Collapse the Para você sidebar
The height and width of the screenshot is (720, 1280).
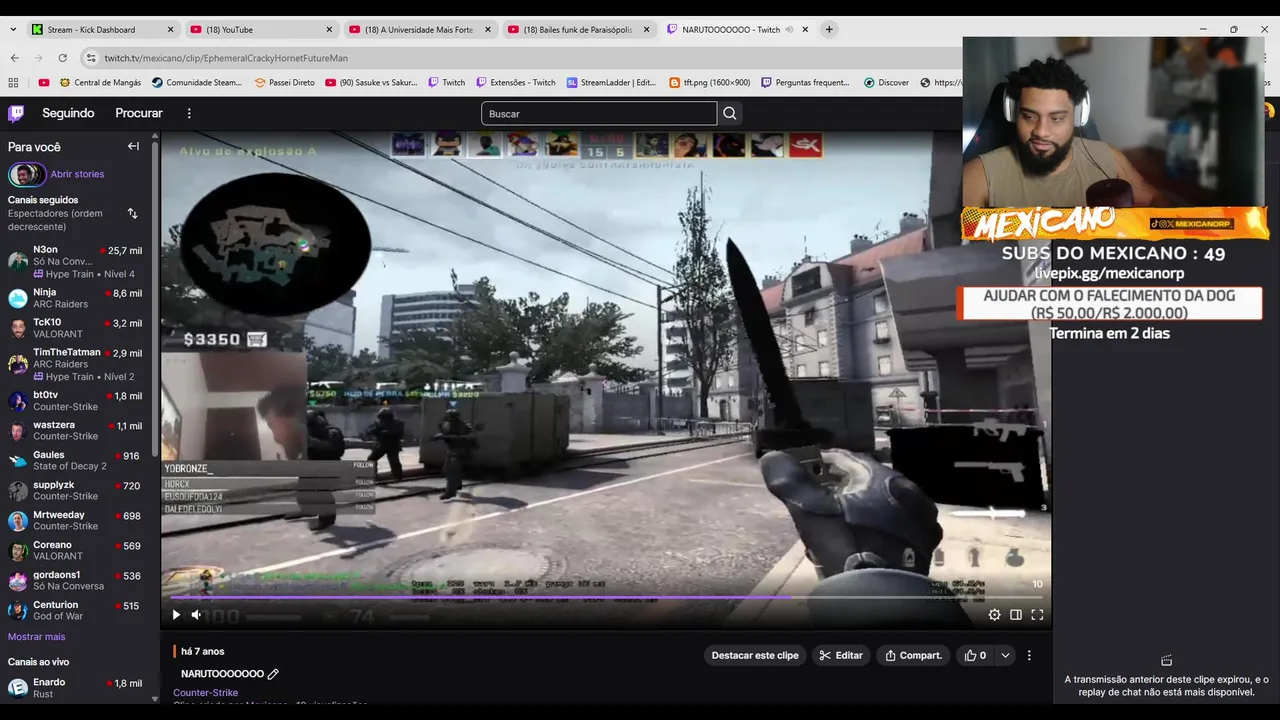coord(133,146)
